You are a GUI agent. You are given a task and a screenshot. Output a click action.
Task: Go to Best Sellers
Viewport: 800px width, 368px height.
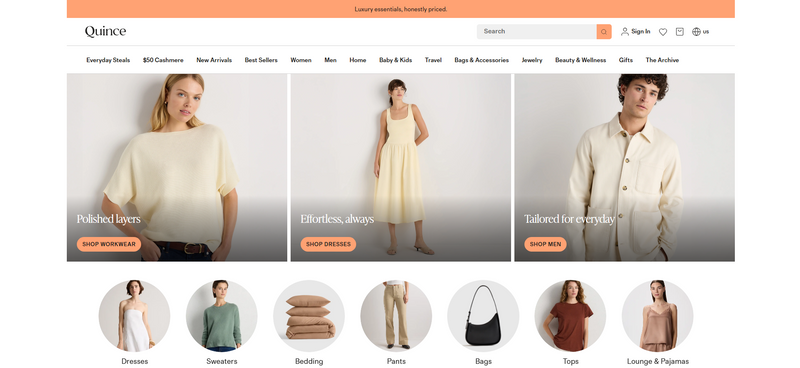pos(261,60)
